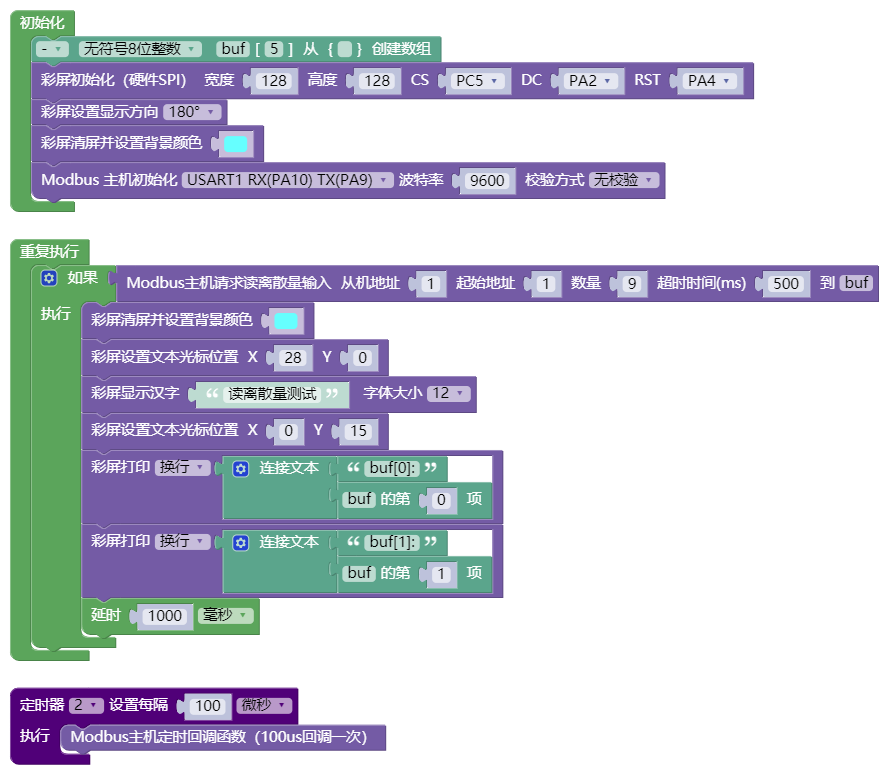889x775 pixels.
Task: Open the 无符号8位整数 type dropdown
Action: (139, 49)
